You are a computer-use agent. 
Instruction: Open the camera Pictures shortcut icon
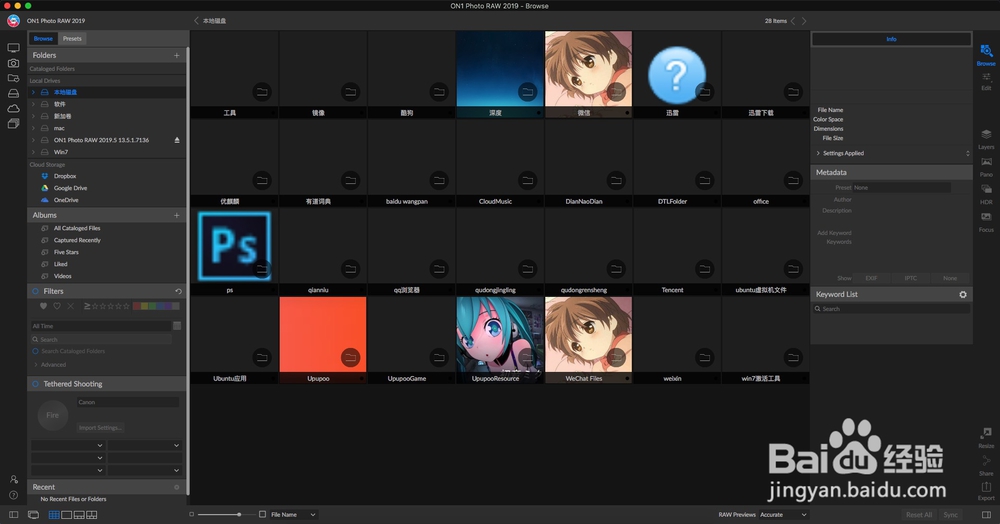[13, 63]
